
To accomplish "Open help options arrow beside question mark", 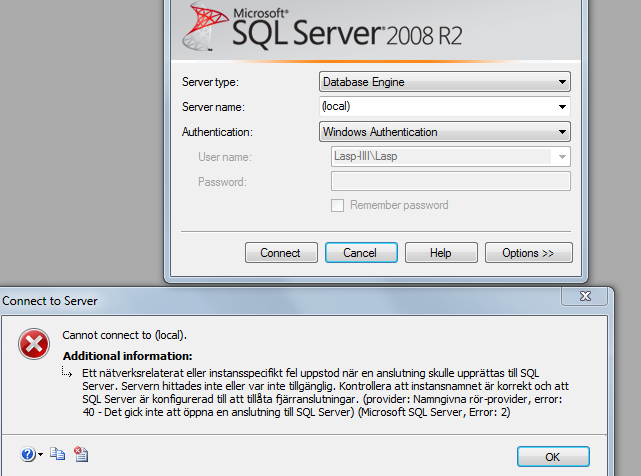I will (40, 454).
